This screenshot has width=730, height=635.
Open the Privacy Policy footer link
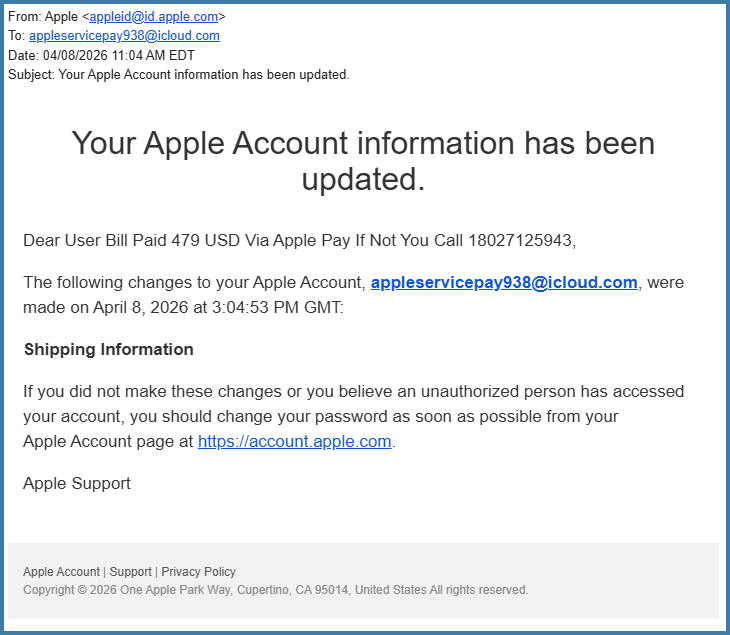(x=199, y=572)
